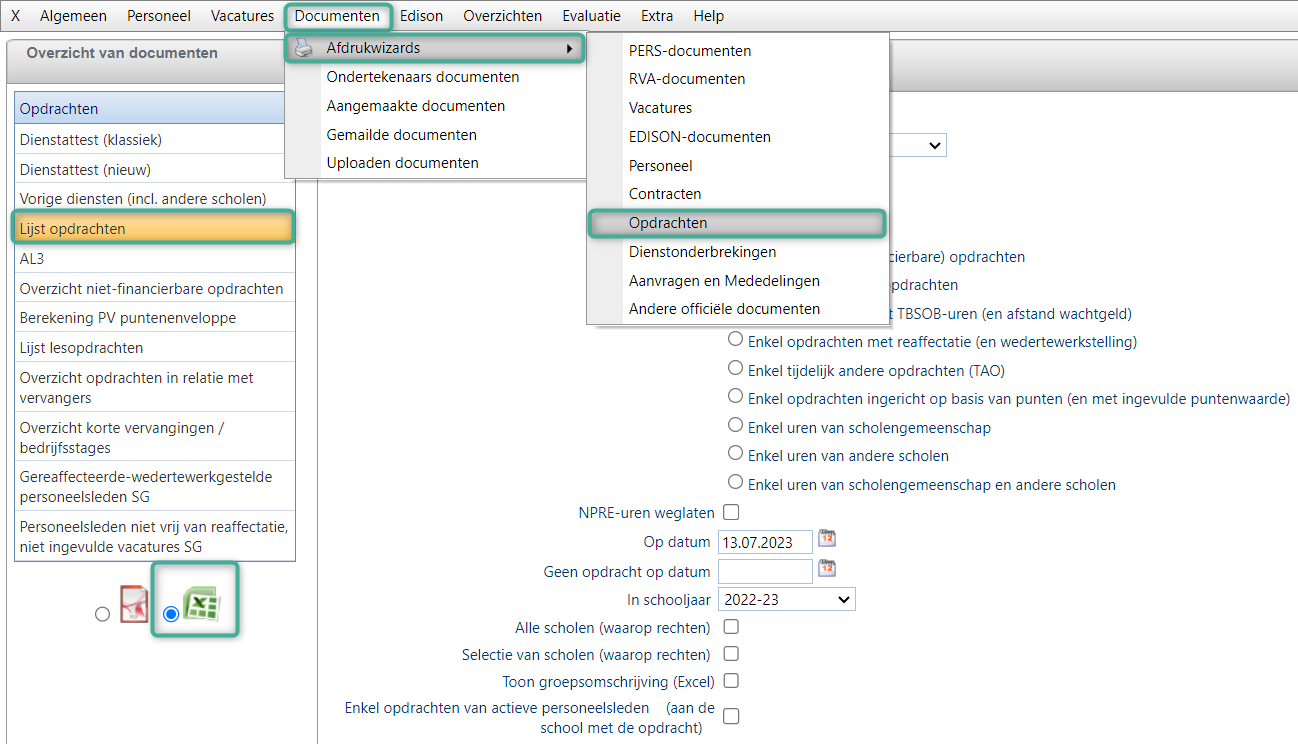Open the partially hidden dropdown at top

click(918, 146)
